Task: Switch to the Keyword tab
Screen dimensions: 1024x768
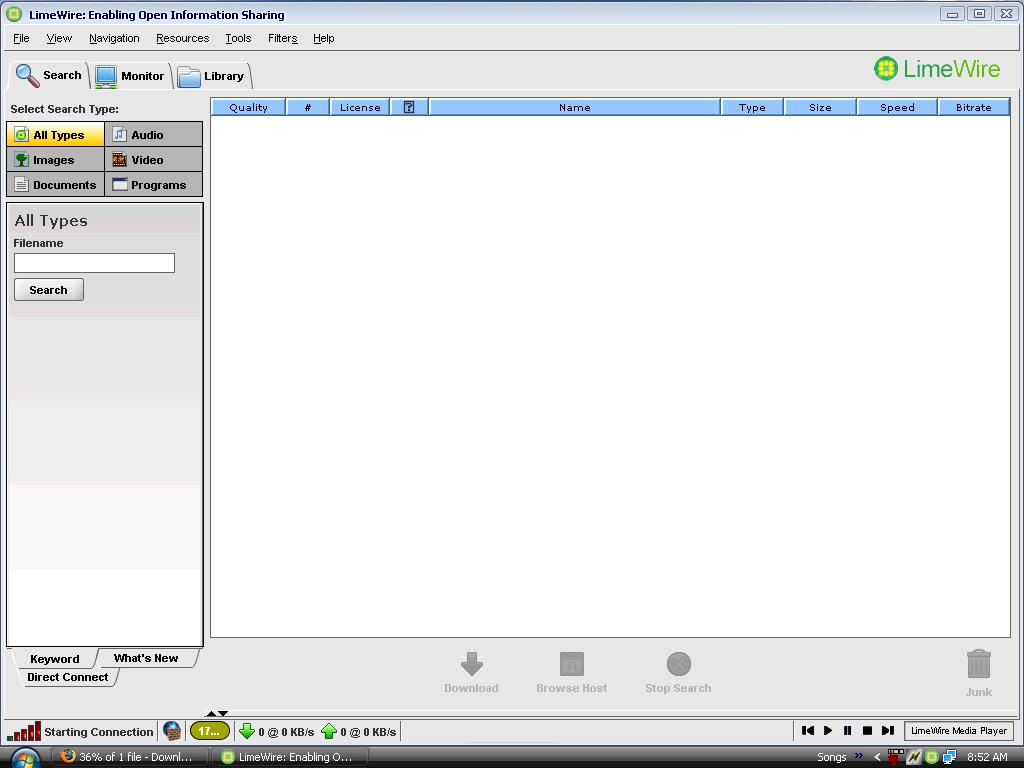Action: click(x=55, y=658)
